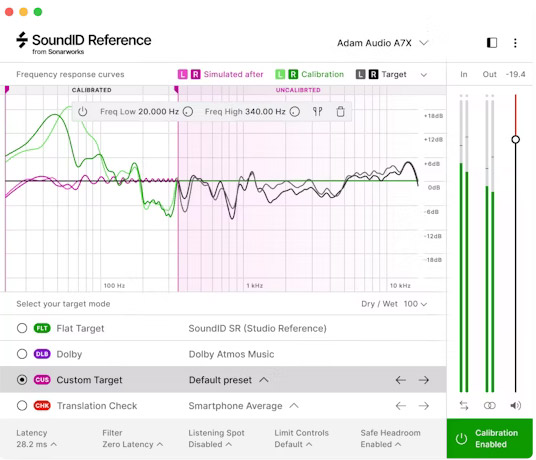Click the Freq Low knob icon
Viewport: 536px width, 460px height.
(x=188, y=111)
